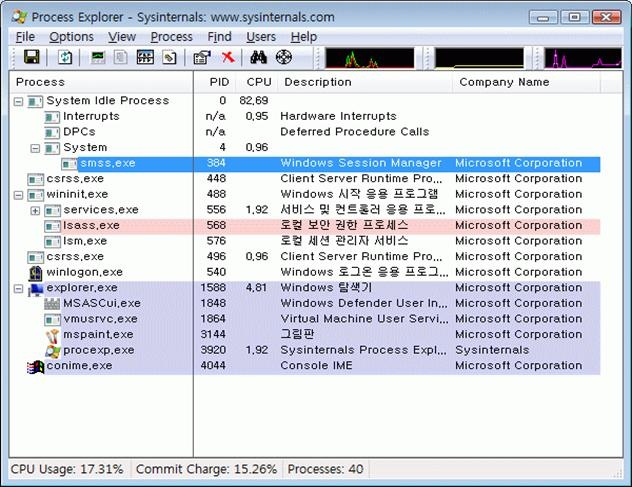Viewport: 632px width, 487px height.
Task: Collapse the System process subtree
Action: click(x=35, y=148)
